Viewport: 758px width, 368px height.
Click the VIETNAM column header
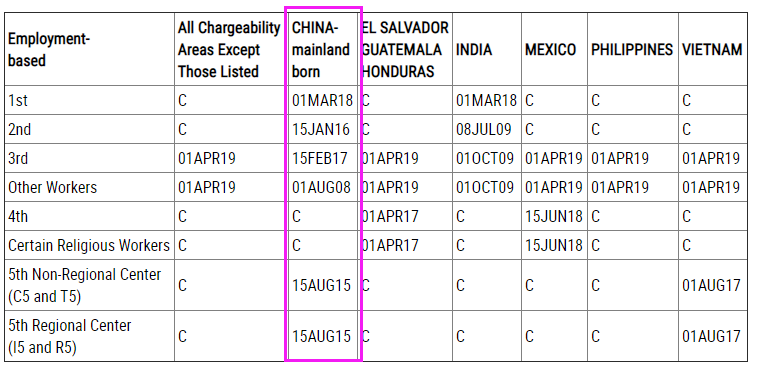pos(712,50)
